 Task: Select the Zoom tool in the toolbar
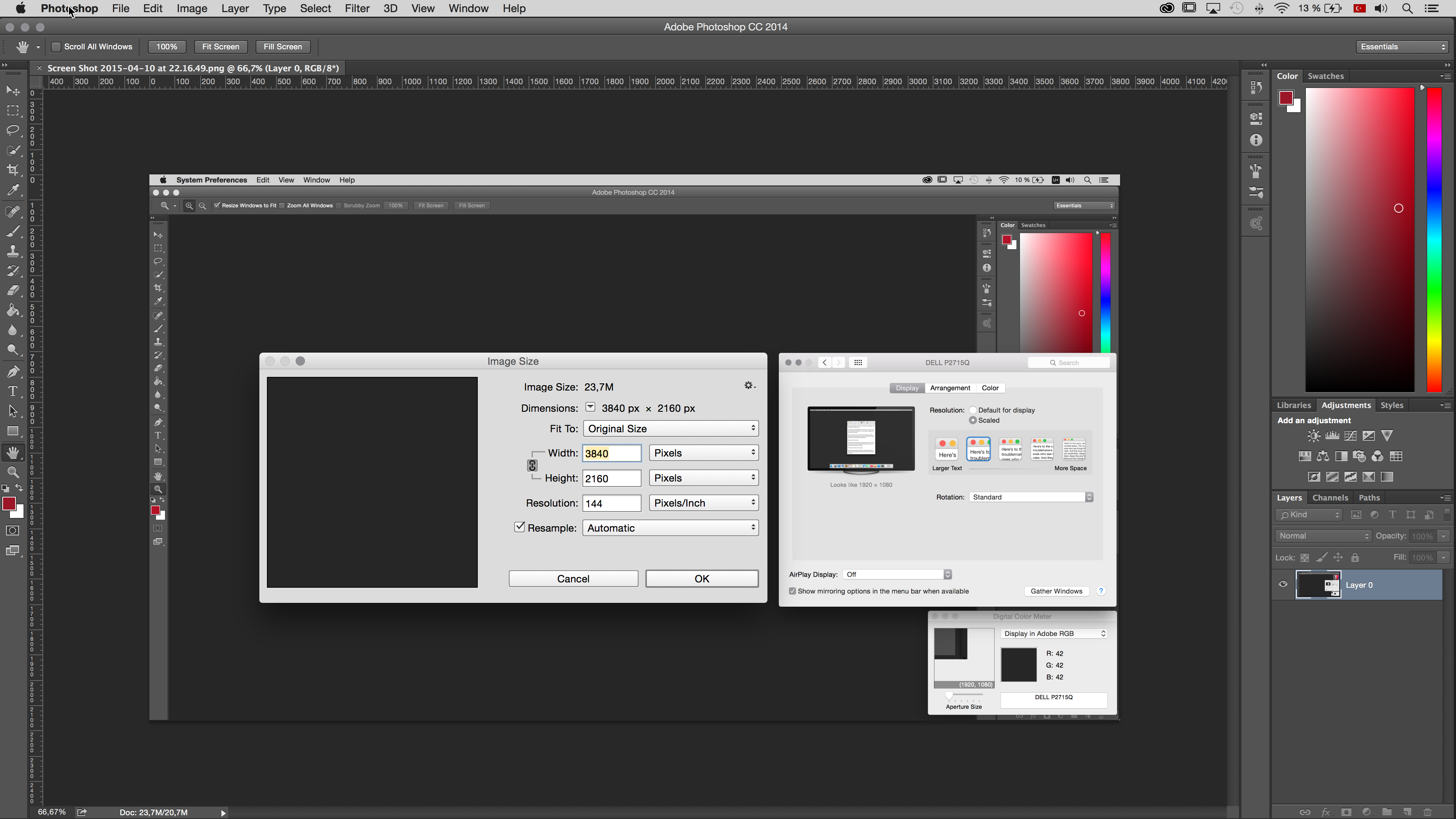(x=13, y=472)
